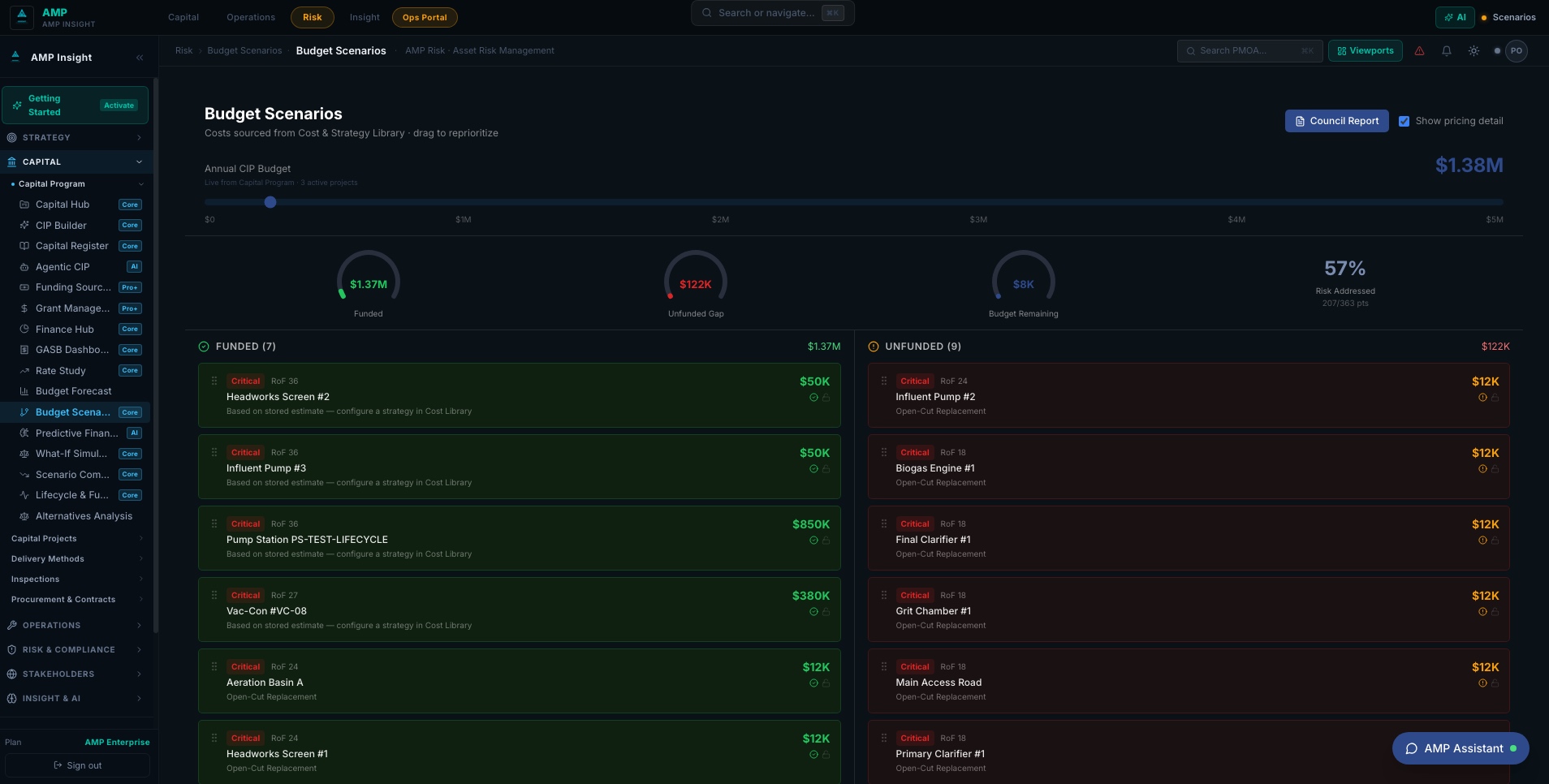
Task: Collapse the Capital Program group
Action: pyautogui.click(x=76, y=184)
